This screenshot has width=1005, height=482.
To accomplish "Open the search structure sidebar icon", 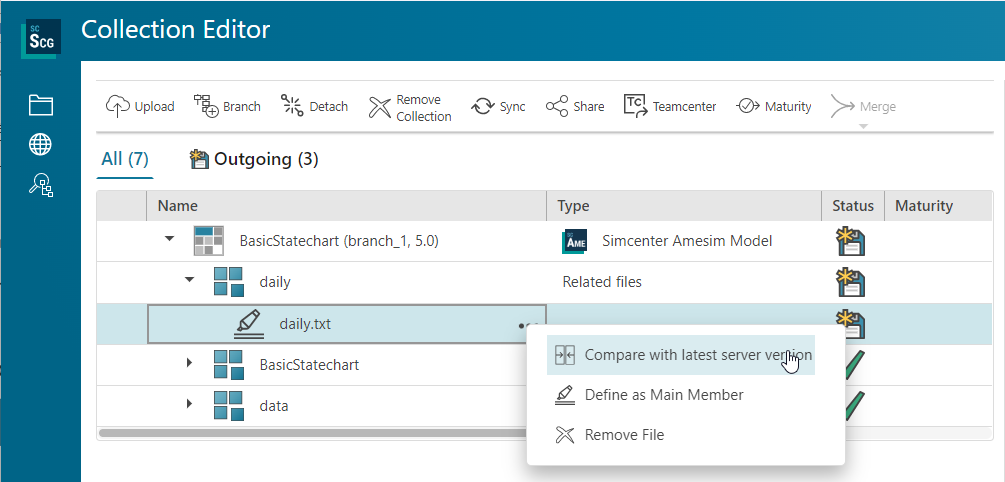I will (x=40, y=184).
